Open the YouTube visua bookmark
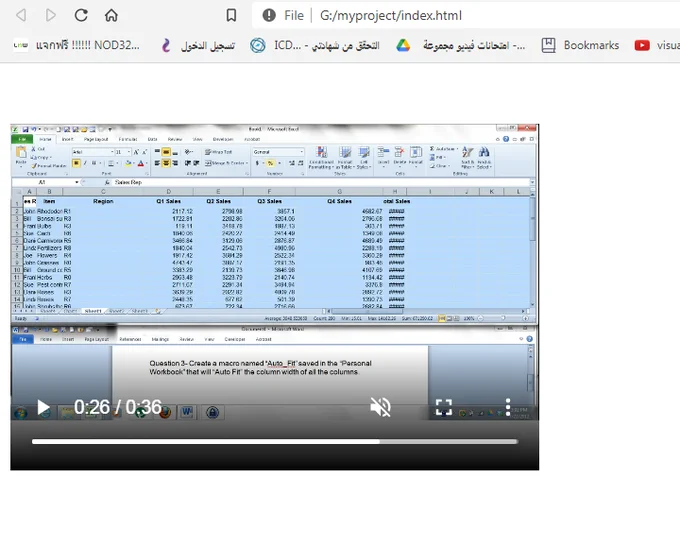 coord(657,45)
